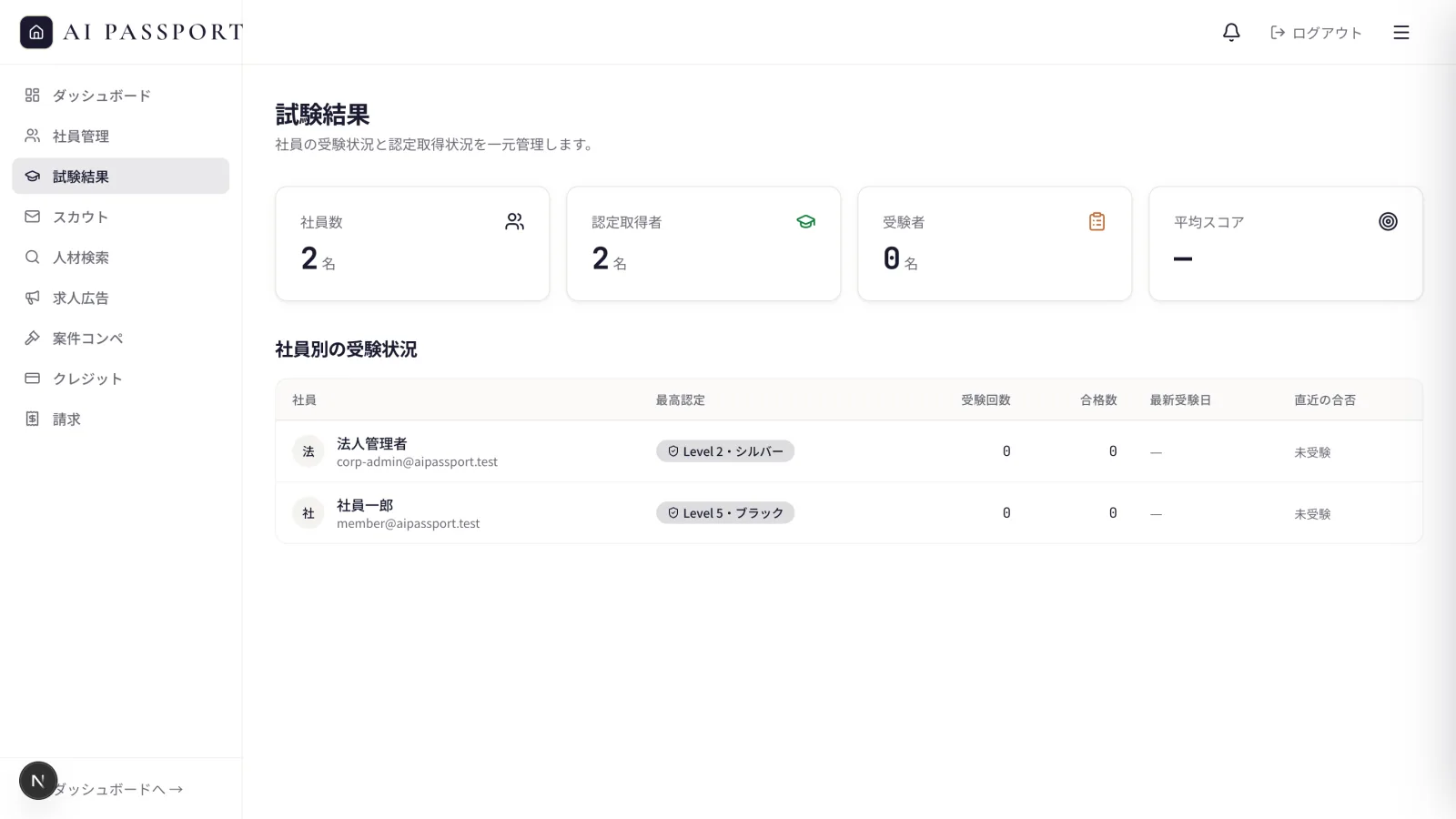This screenshot has width=1456, height=819.
Task: Click the Level 5・ブラック badge
Action: (x=725, y=513)
